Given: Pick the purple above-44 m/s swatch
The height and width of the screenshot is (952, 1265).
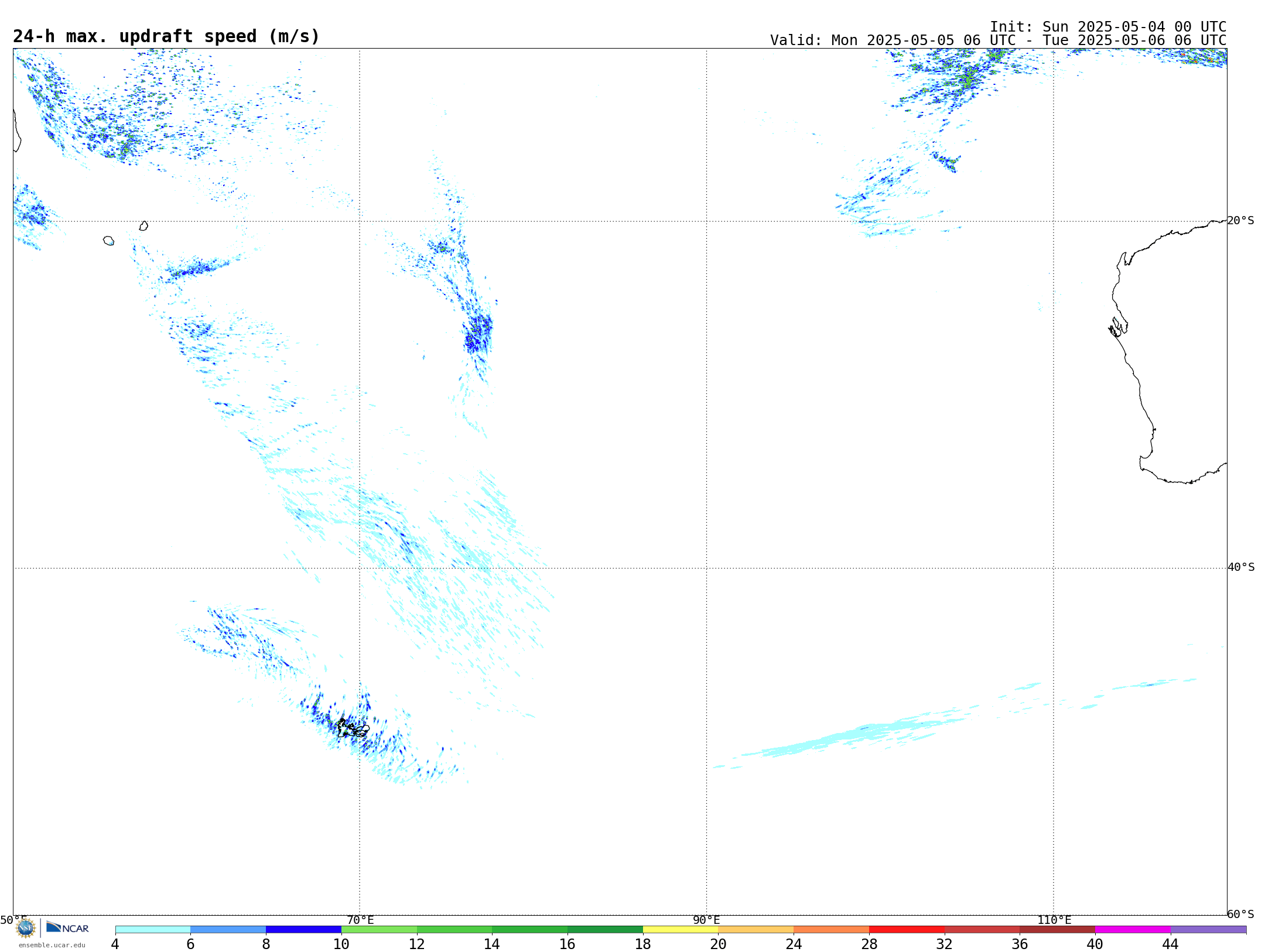Looking at the screenshot, I should 1208,930.
